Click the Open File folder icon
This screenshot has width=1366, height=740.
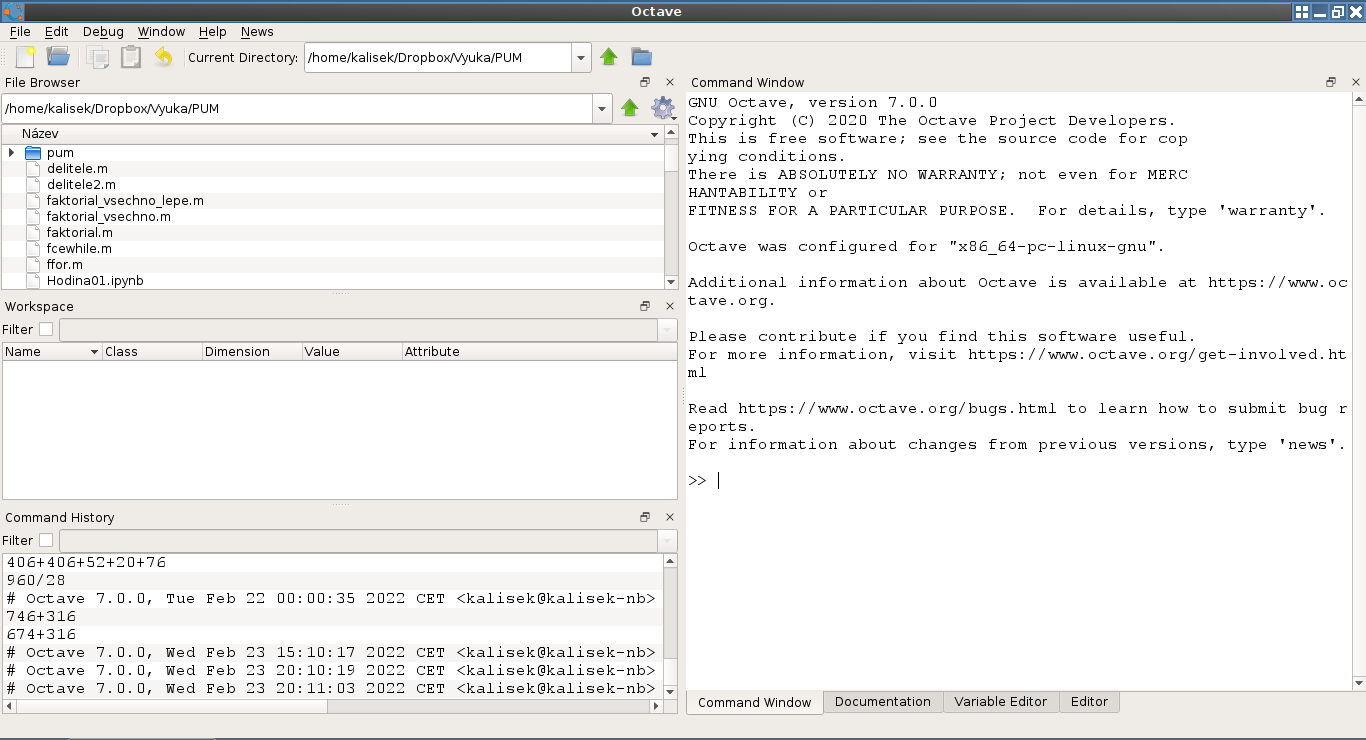coord(58,57)
